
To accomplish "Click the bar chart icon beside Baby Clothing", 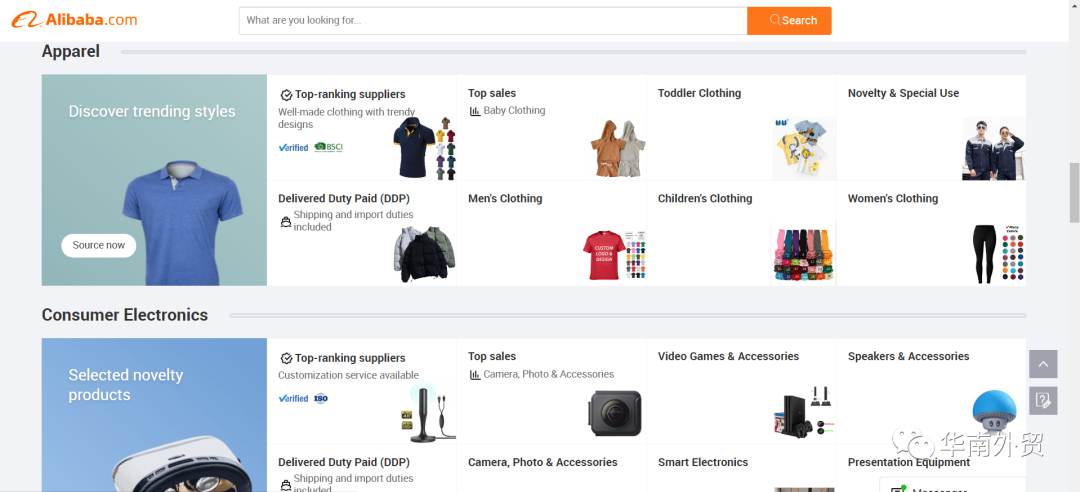I will coord(475,111).
